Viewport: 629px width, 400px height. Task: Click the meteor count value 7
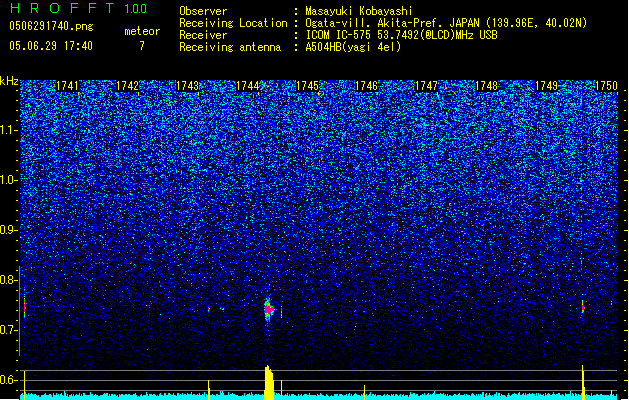(142, 46)
